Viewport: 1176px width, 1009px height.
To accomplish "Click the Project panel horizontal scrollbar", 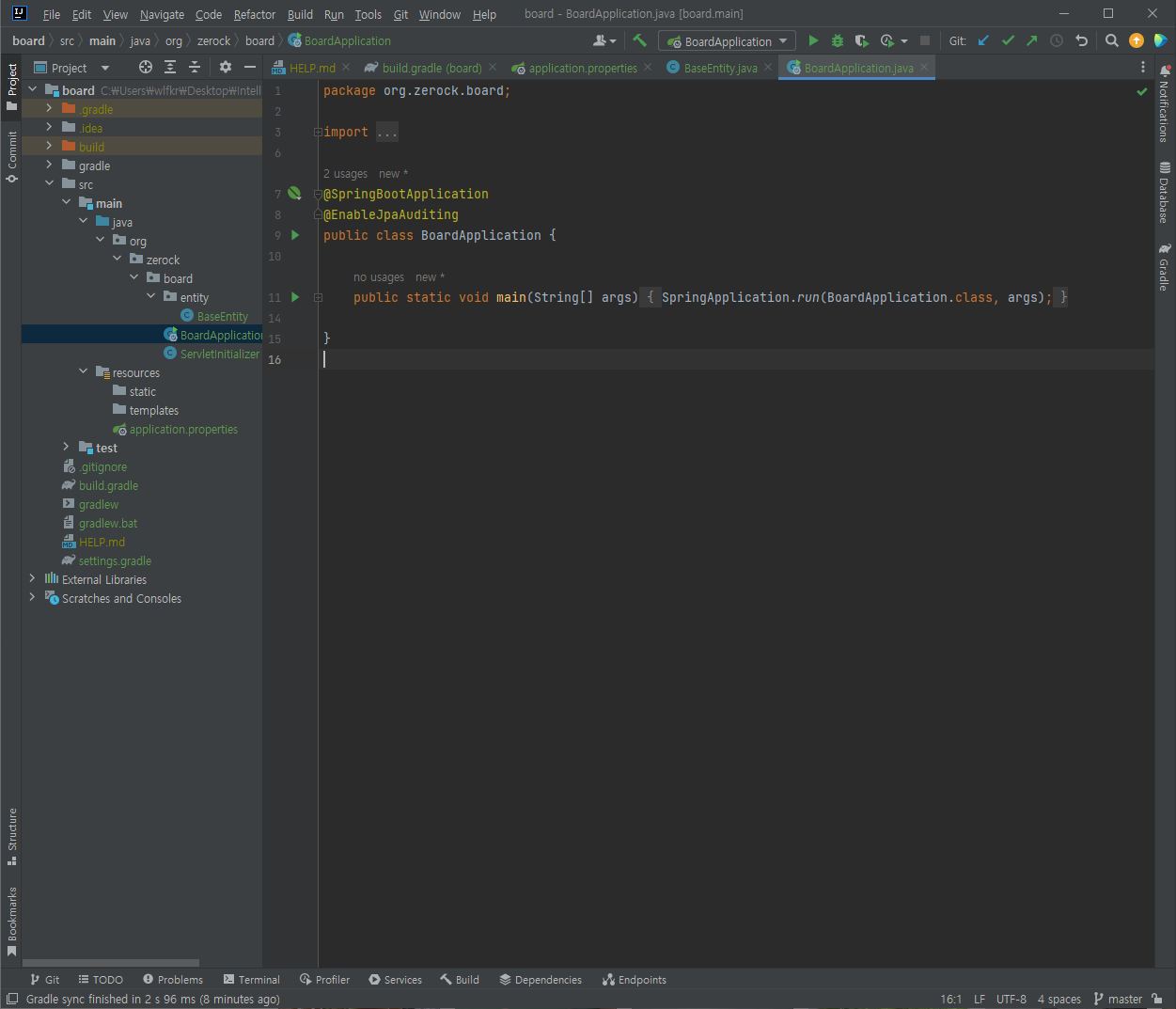I will coord(111,963).
